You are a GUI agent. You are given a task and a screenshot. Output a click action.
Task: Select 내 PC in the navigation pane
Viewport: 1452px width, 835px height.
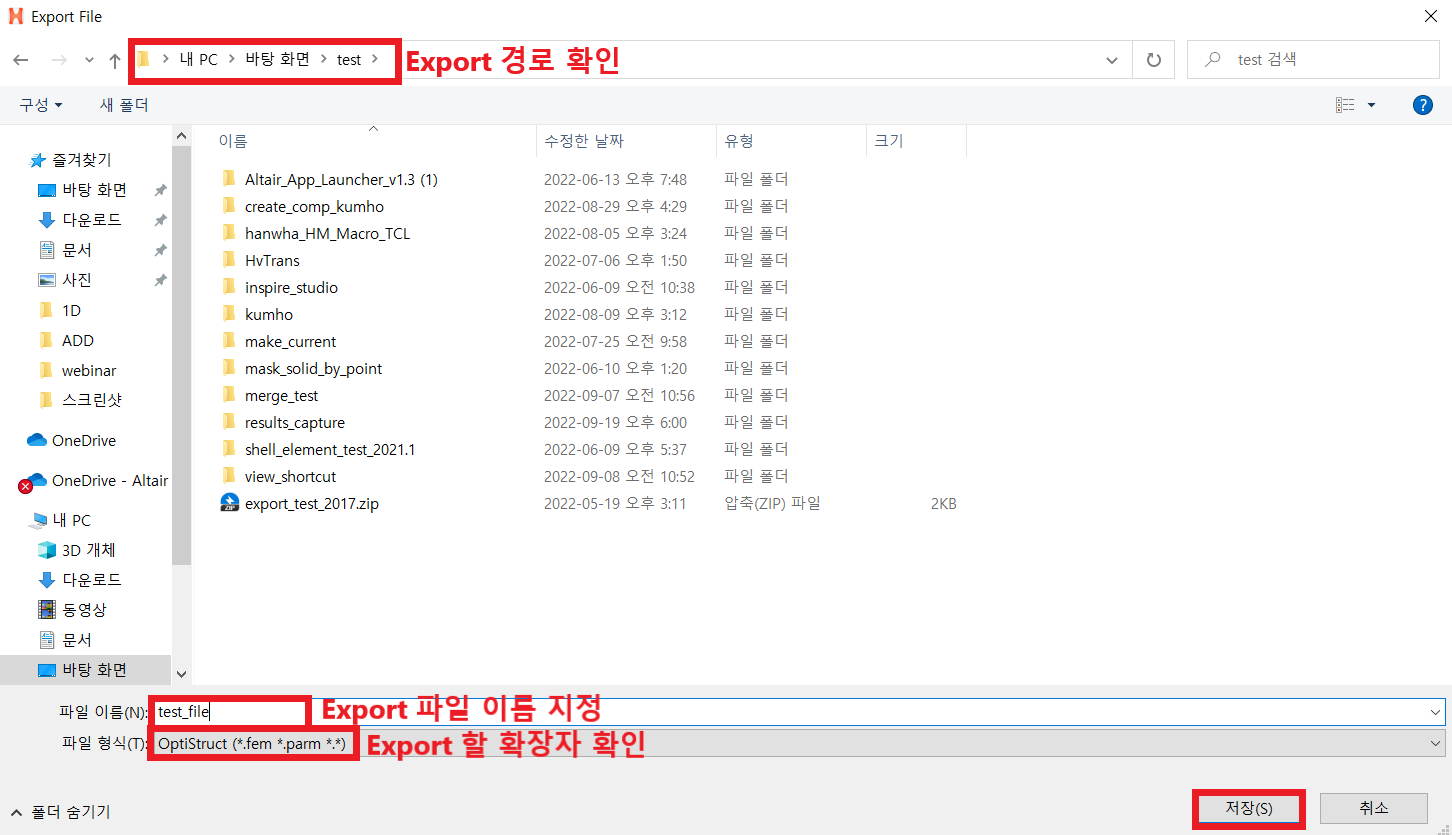pos(60,520)
